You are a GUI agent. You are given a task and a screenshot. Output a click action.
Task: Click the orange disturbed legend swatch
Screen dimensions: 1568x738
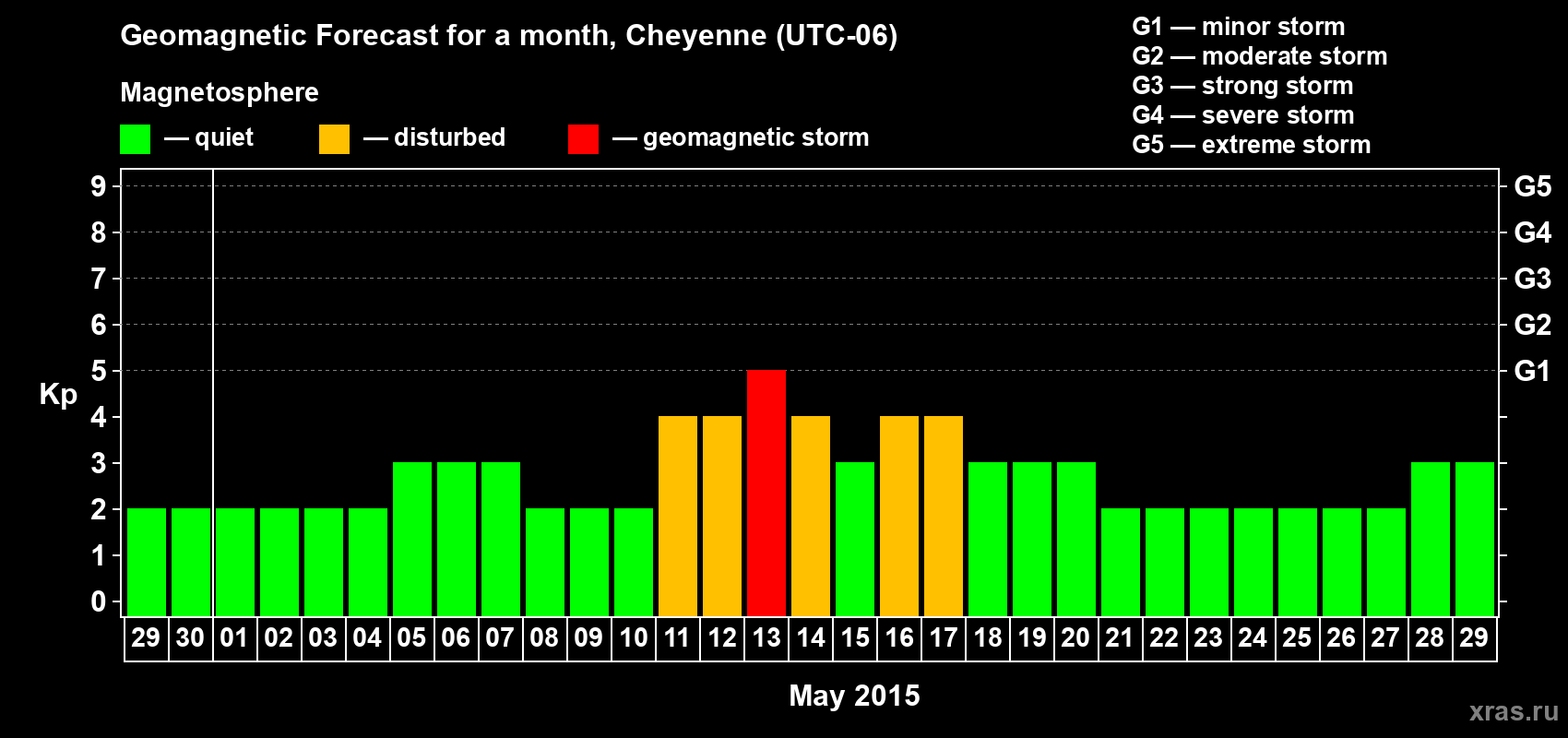pos(334,139)
